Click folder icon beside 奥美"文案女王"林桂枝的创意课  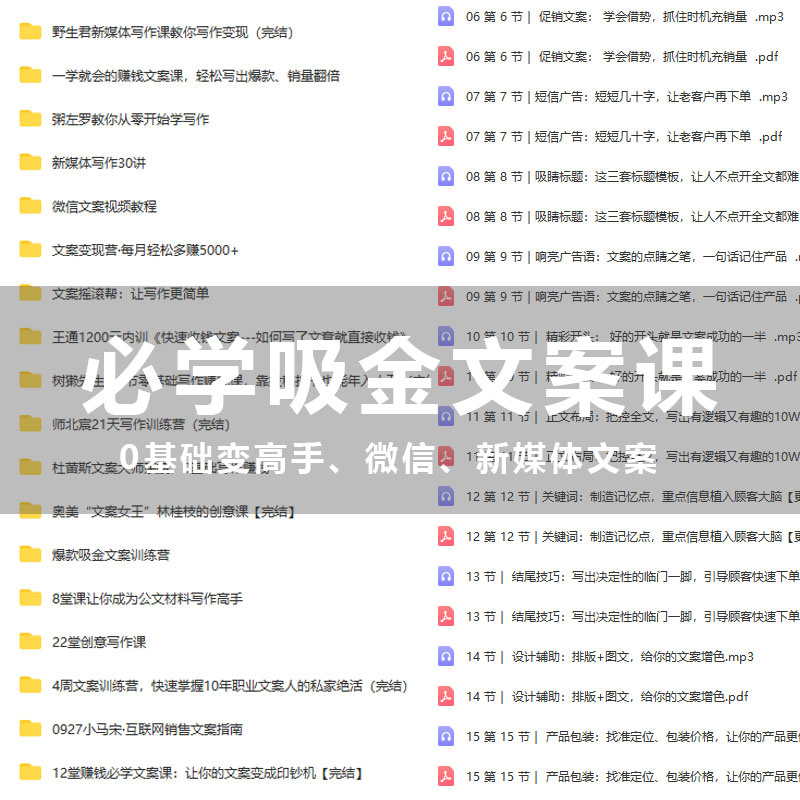point(30,511)
